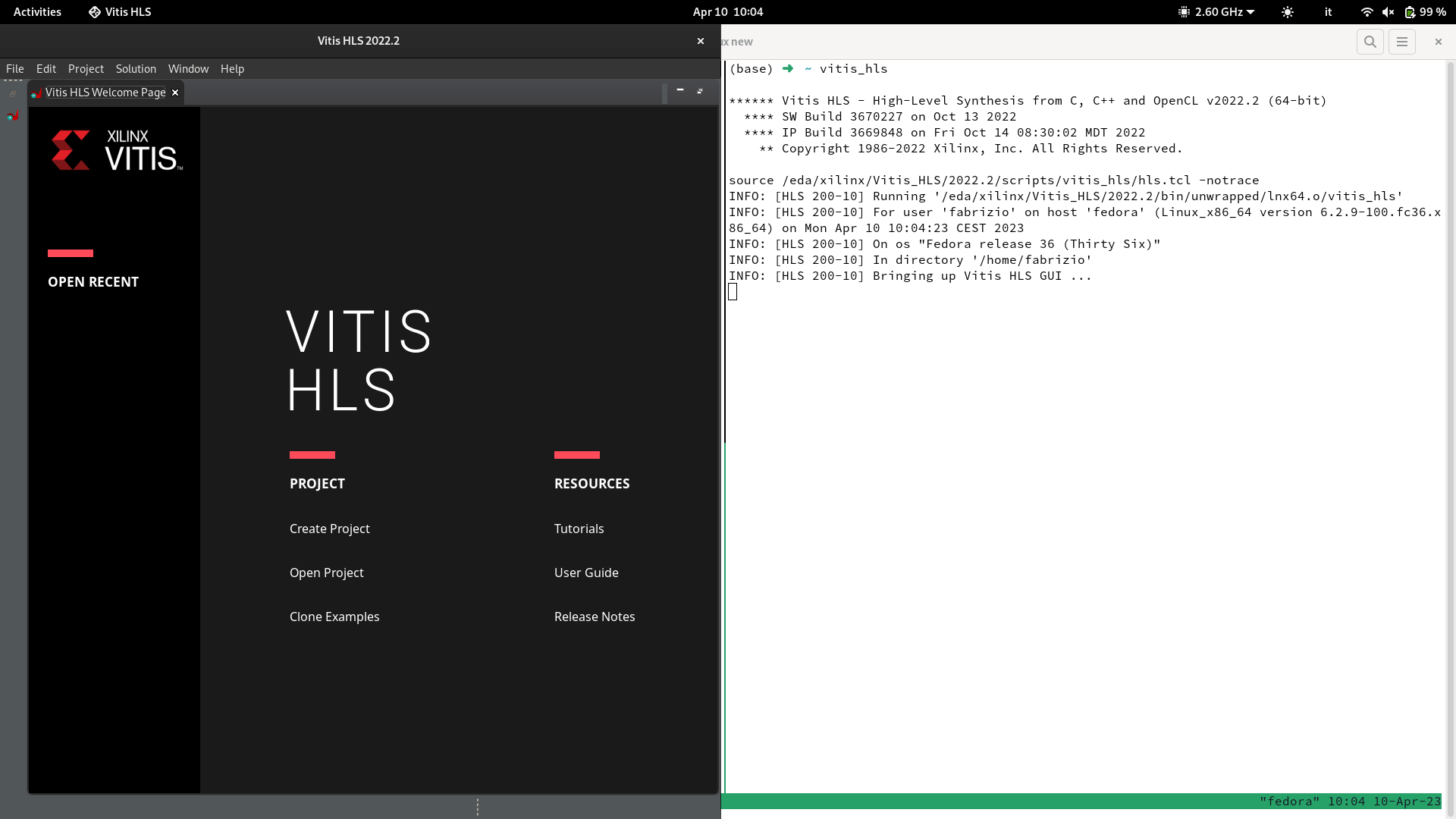Screen dimensions: 1456x819
Task: Click the Clone Examples link
Action: coord(334,617)
